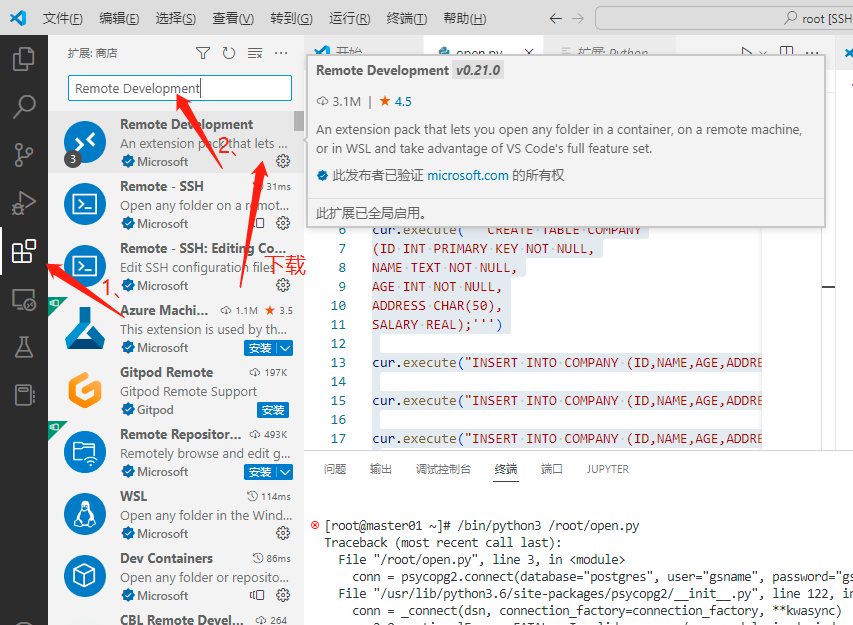Open gear settings for Dev Containers
Image resolution: width=853 pixels, height=625 pixels.
click(x=283, y=595)
